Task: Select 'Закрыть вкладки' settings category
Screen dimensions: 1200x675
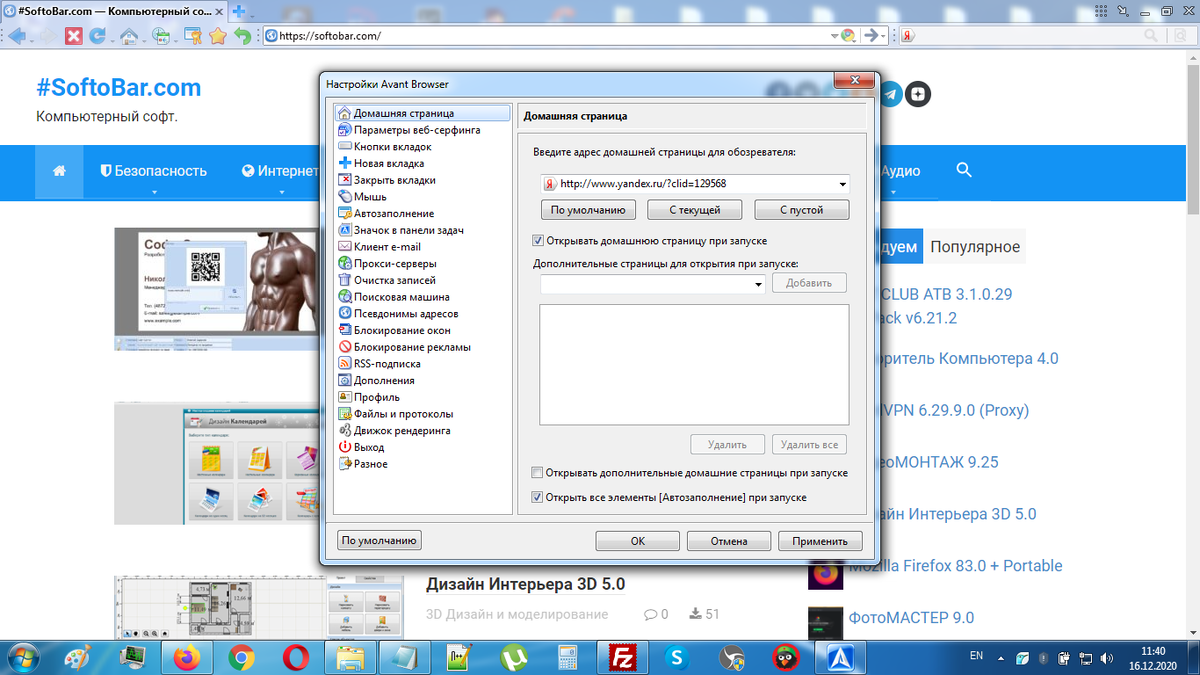Action: tap(394, 180)
